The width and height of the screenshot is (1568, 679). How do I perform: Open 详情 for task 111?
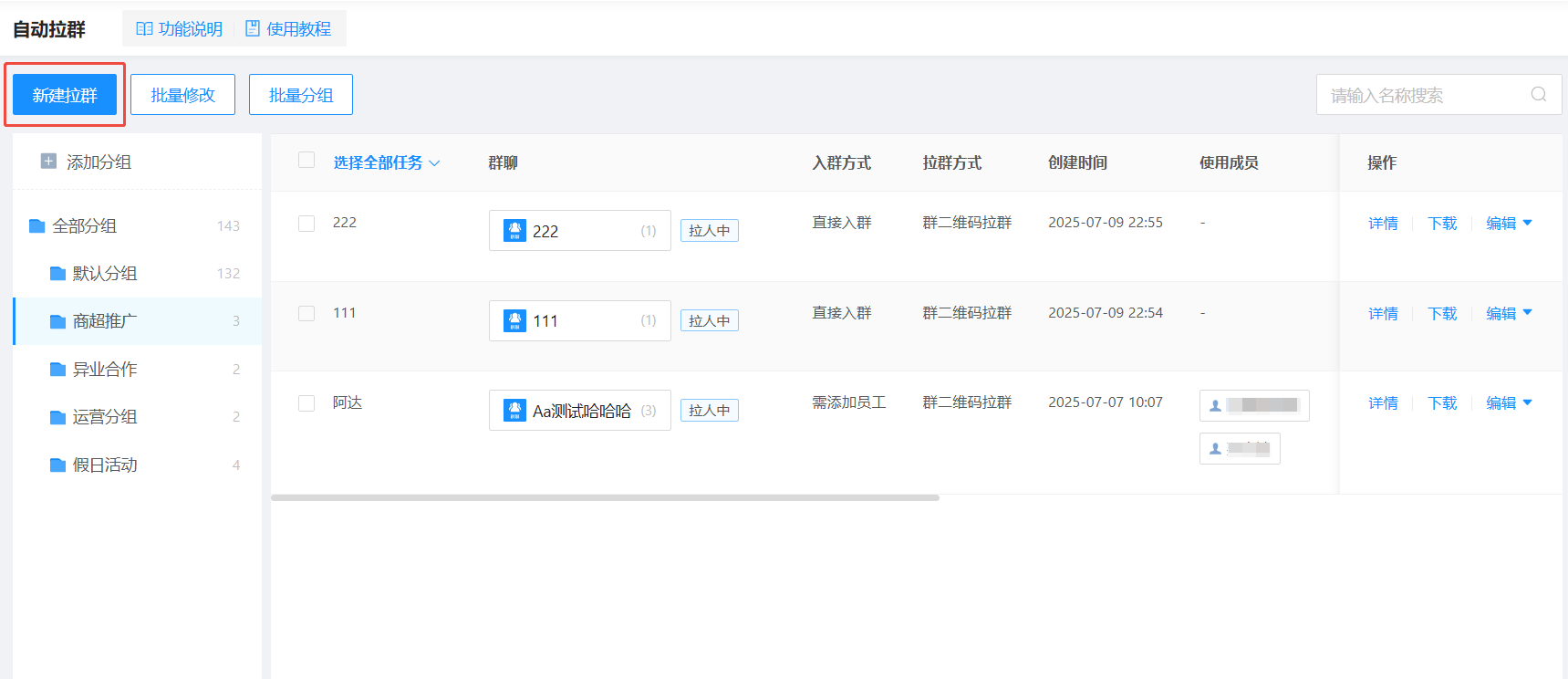[1383, 313]
